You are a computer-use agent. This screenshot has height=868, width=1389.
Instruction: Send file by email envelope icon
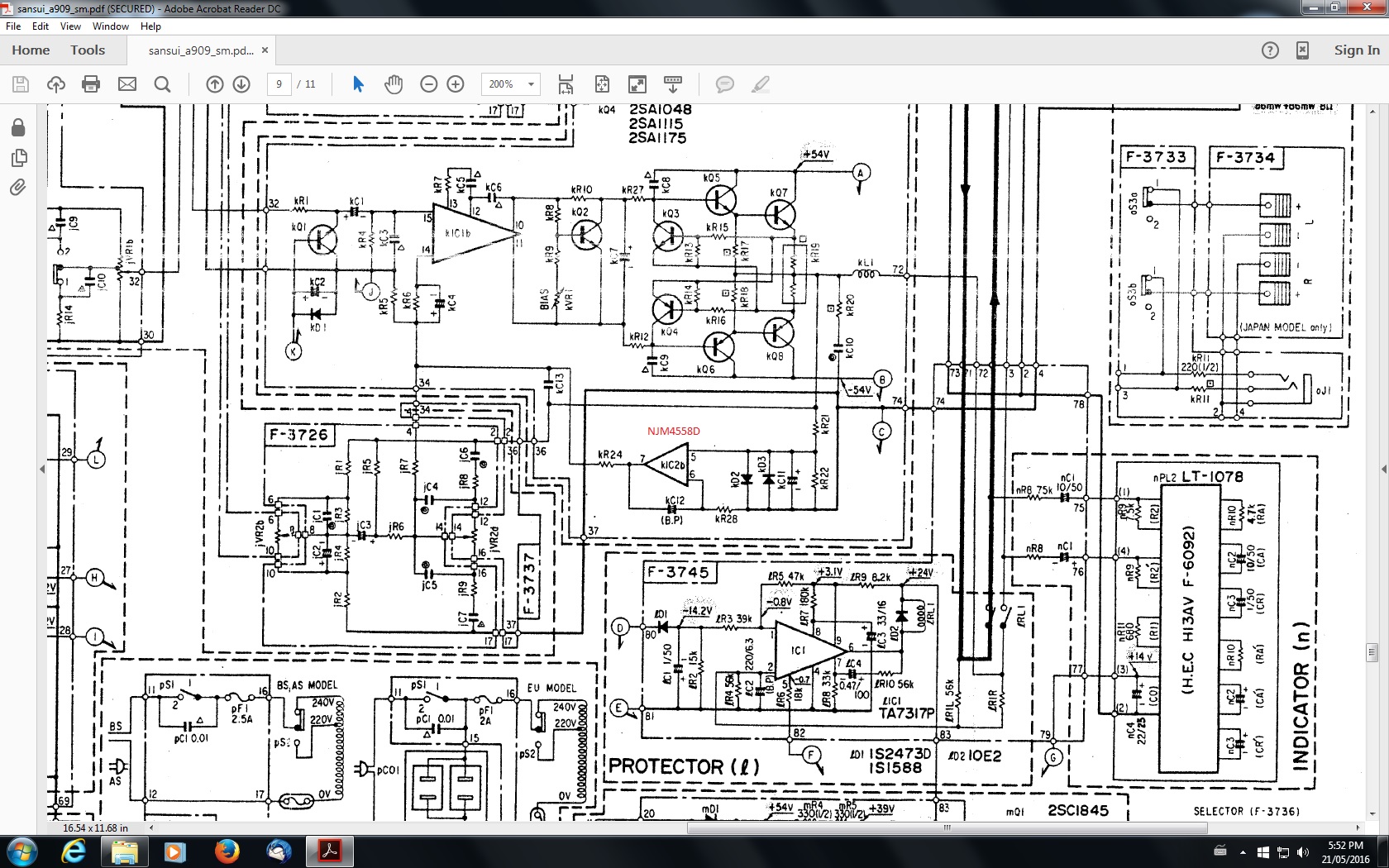click(x=127, y=84)
